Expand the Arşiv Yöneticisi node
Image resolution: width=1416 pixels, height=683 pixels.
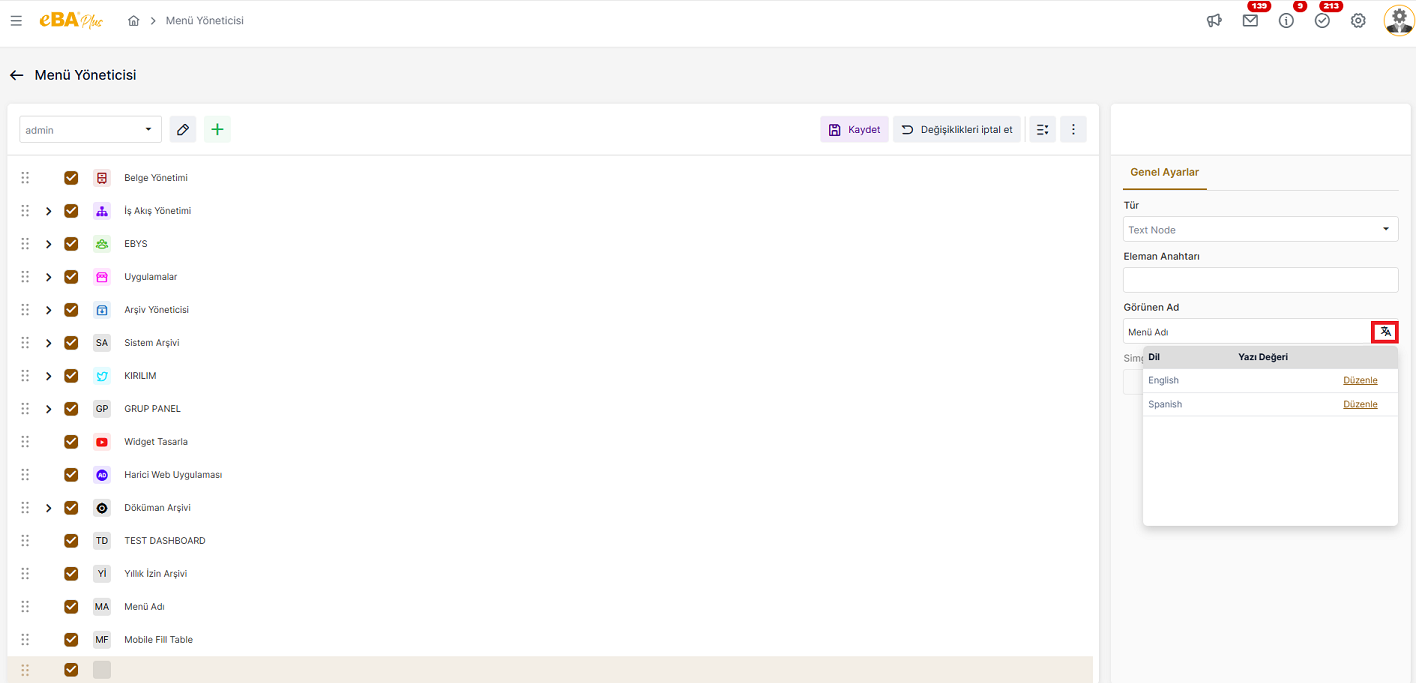(x=48, y=310)
